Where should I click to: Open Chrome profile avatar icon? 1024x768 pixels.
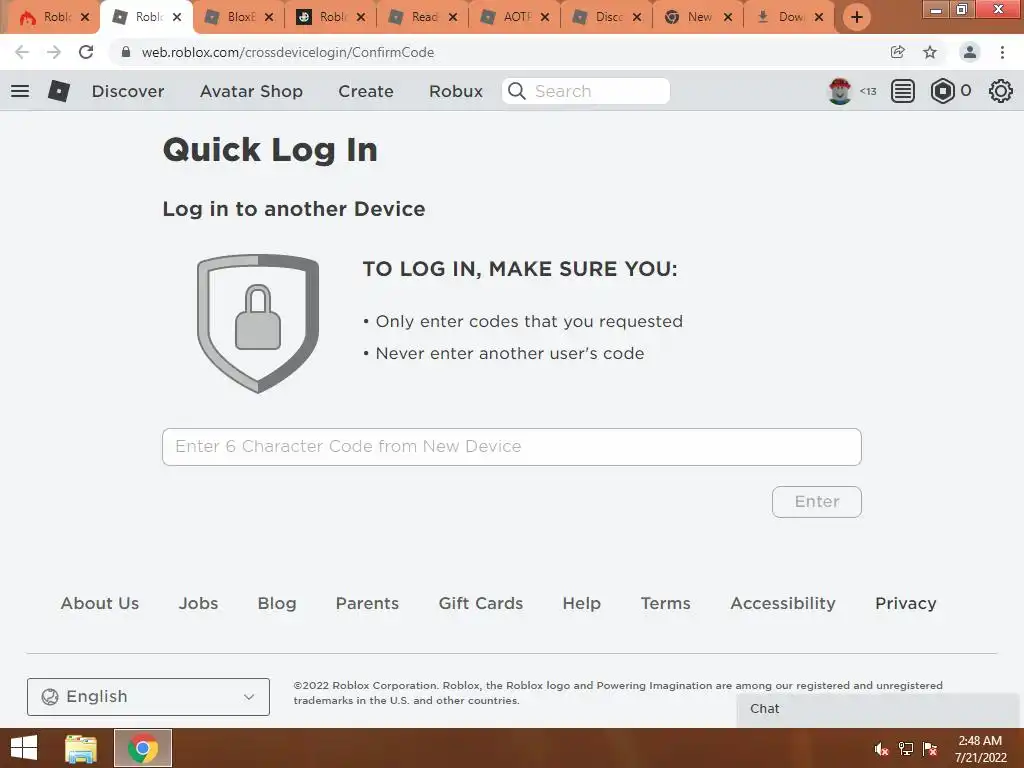click(970, 52)
